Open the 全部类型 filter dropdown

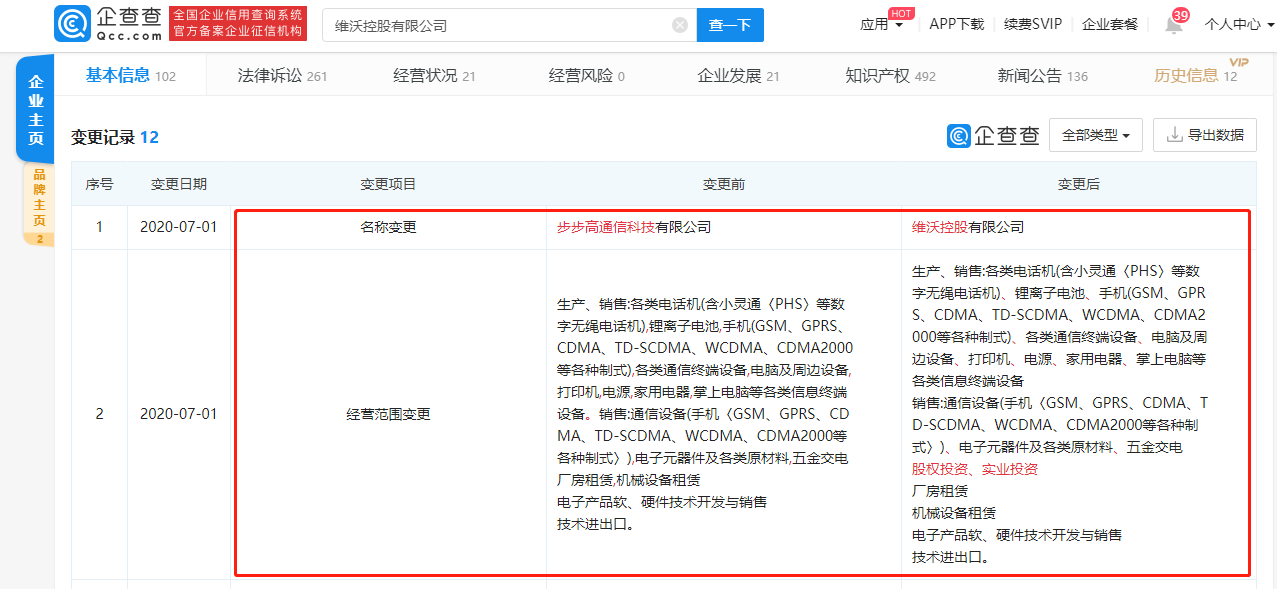(x=1095, y=136)
